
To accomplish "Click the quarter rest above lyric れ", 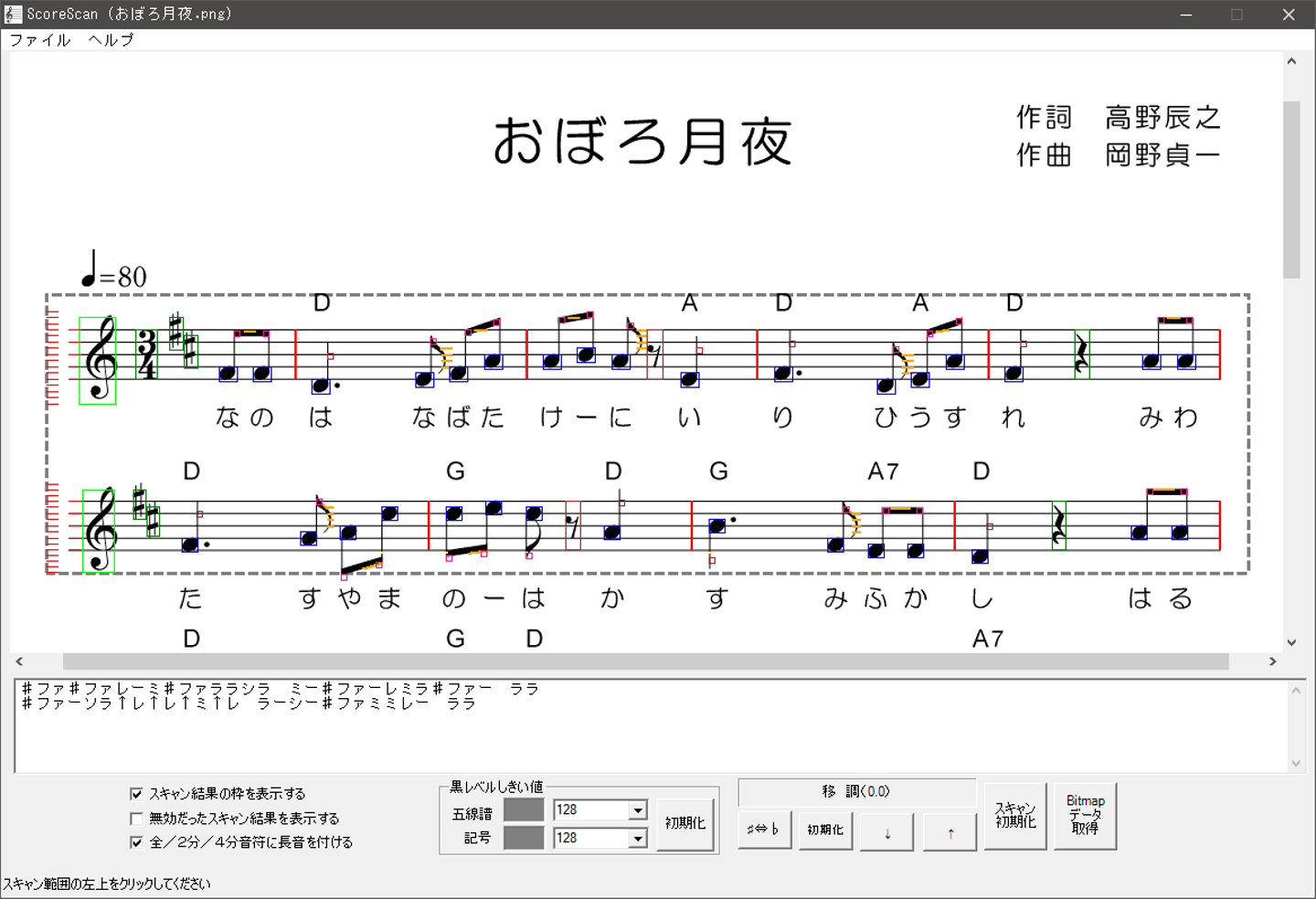I will point(1082,354).
